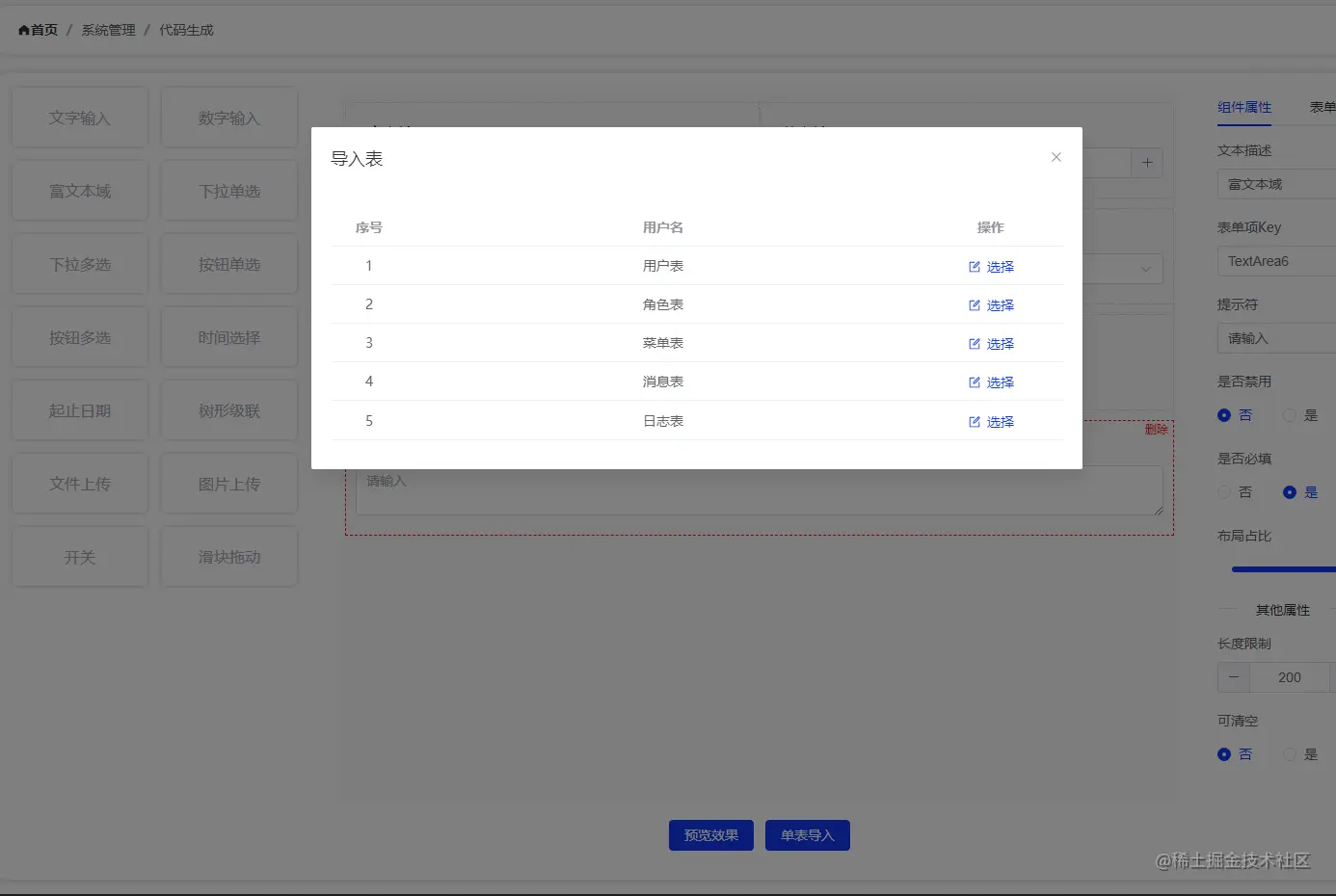
Task: Select 选择 link for 用户表
Action: [1001, 267]
